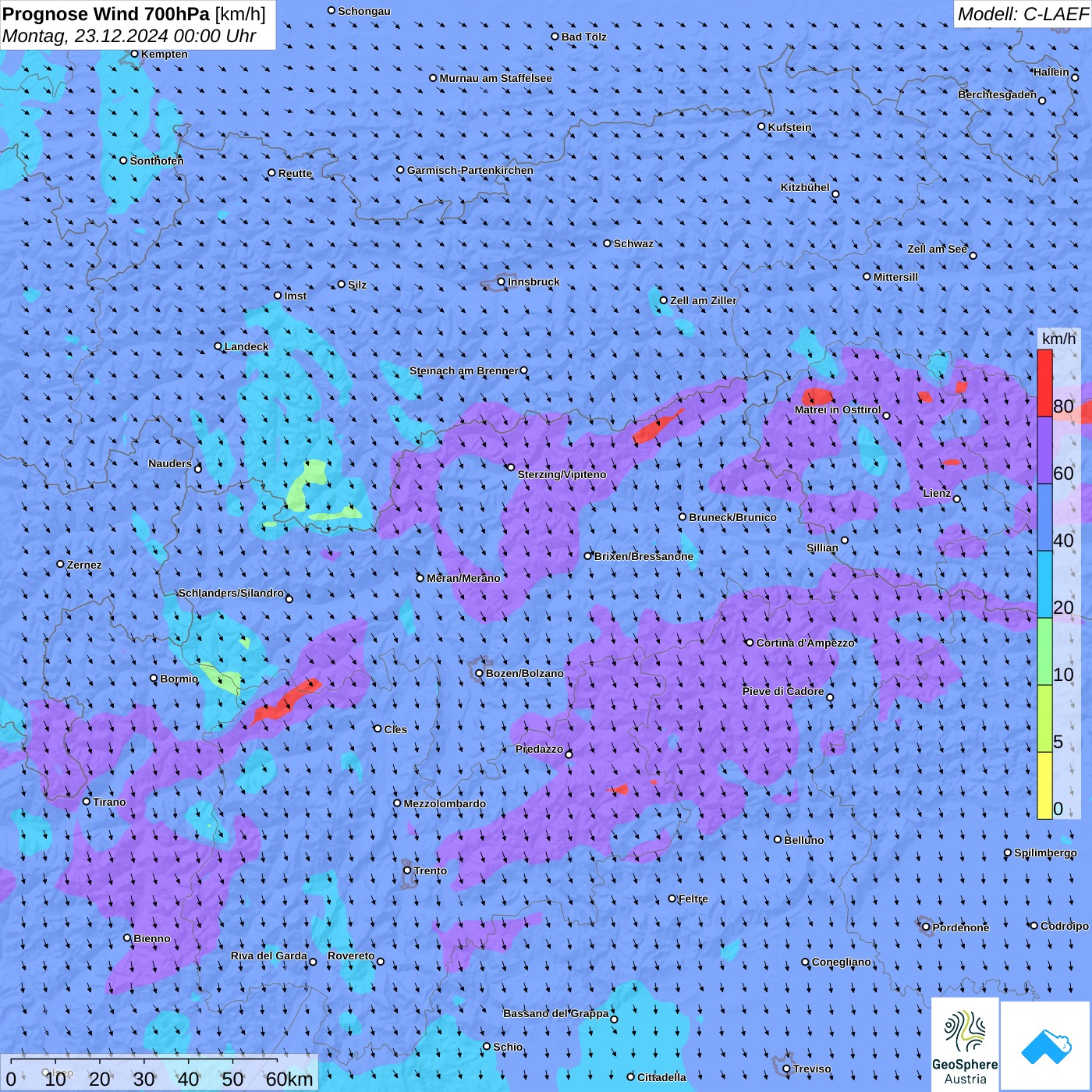Screen dimensions: 1092x1092
Task: Click the Trento city label
Action: pyautogui.click(x=431, y=870)
